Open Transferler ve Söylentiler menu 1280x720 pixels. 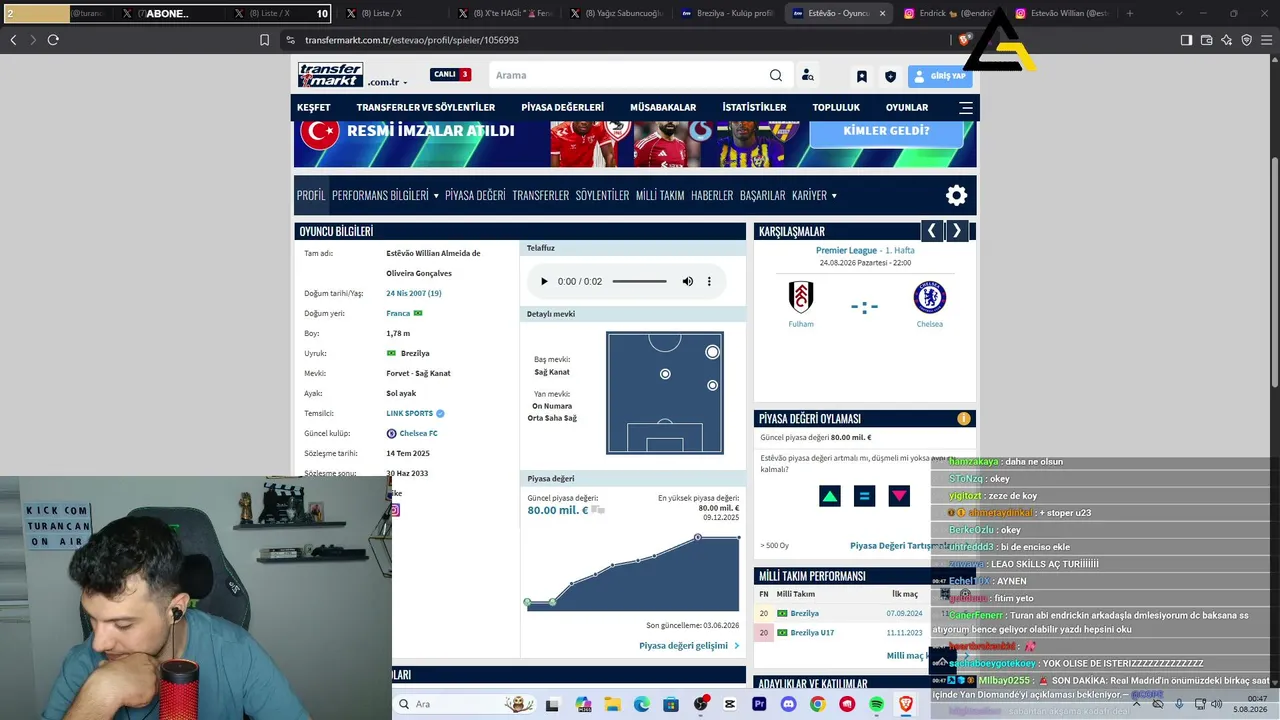coord(426,108)
